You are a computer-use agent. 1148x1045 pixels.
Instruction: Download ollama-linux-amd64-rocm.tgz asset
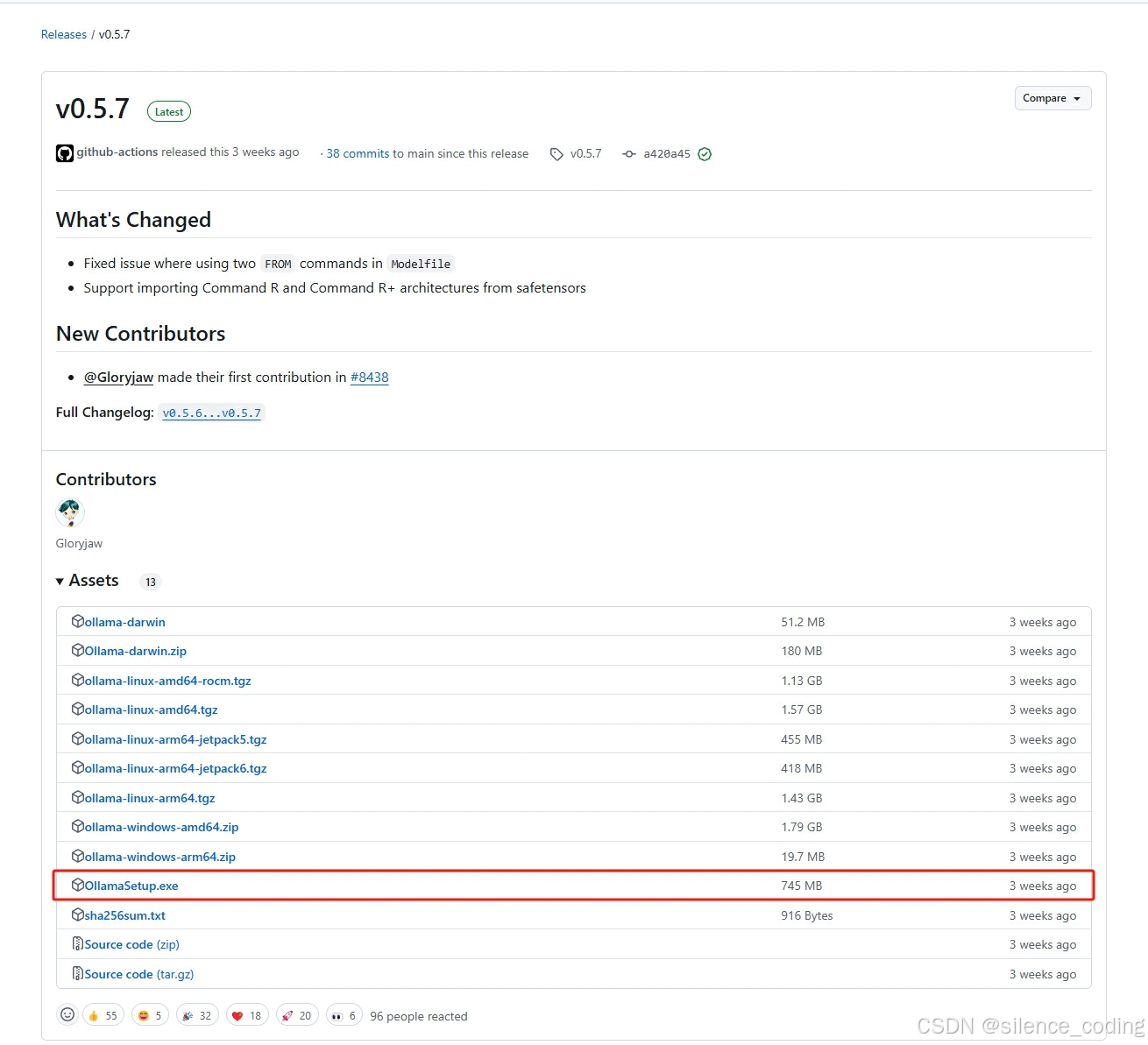pos(168,681)
